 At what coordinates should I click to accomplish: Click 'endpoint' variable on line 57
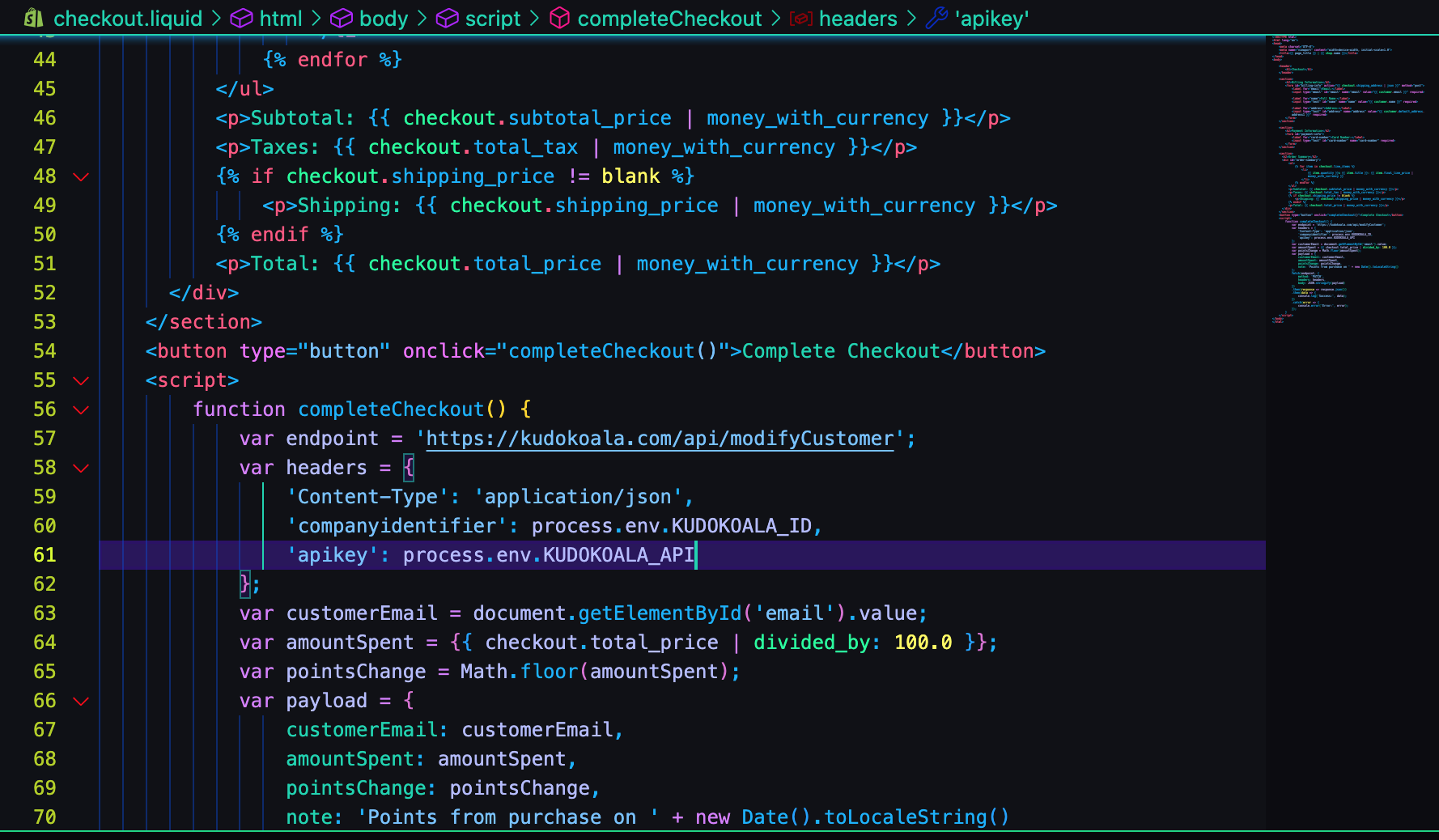[333, 439]
